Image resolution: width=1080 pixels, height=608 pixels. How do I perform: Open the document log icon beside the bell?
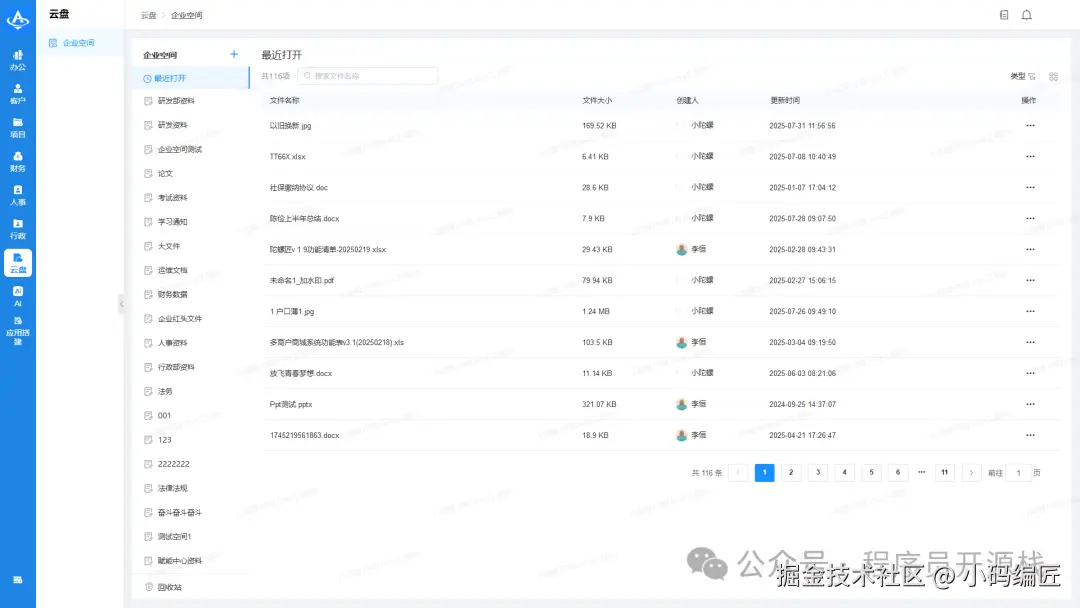point(1003,15)
